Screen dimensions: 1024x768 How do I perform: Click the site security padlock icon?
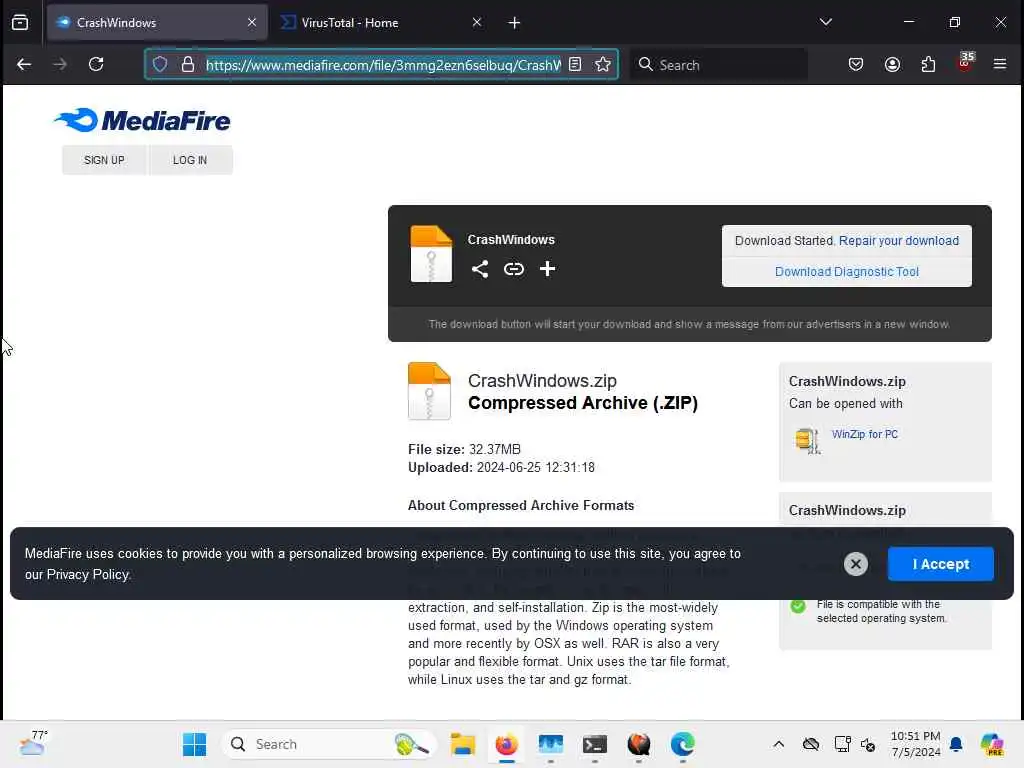(188, 64)
